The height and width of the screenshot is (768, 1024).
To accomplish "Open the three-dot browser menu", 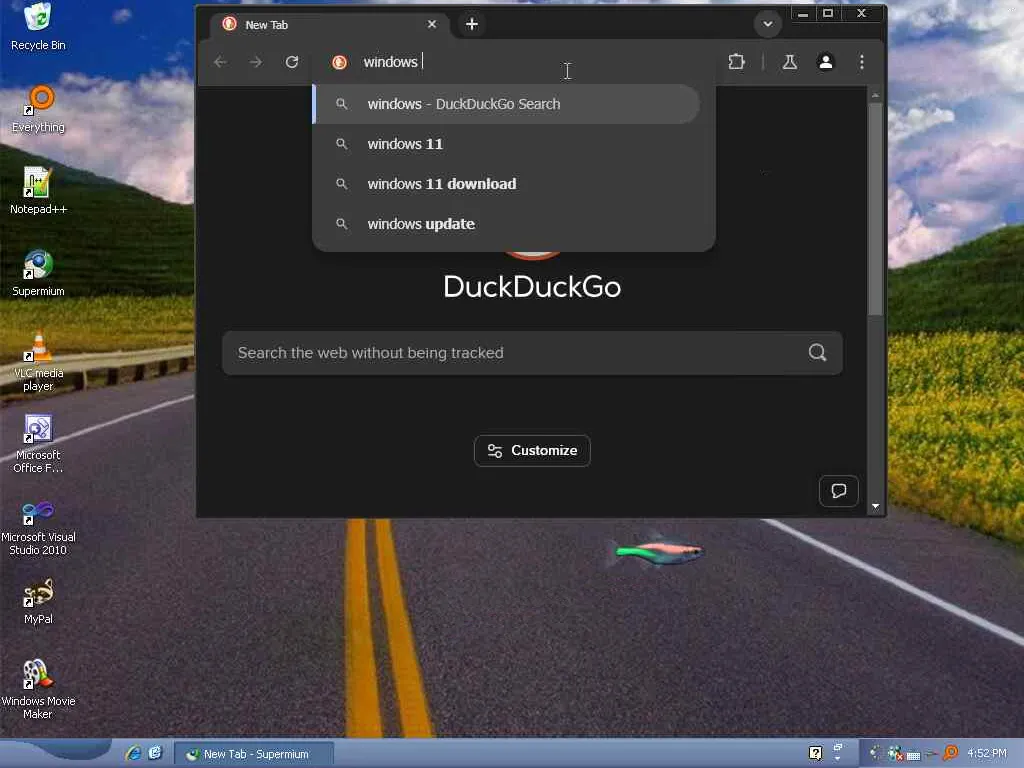I will [x=862, y=62].
